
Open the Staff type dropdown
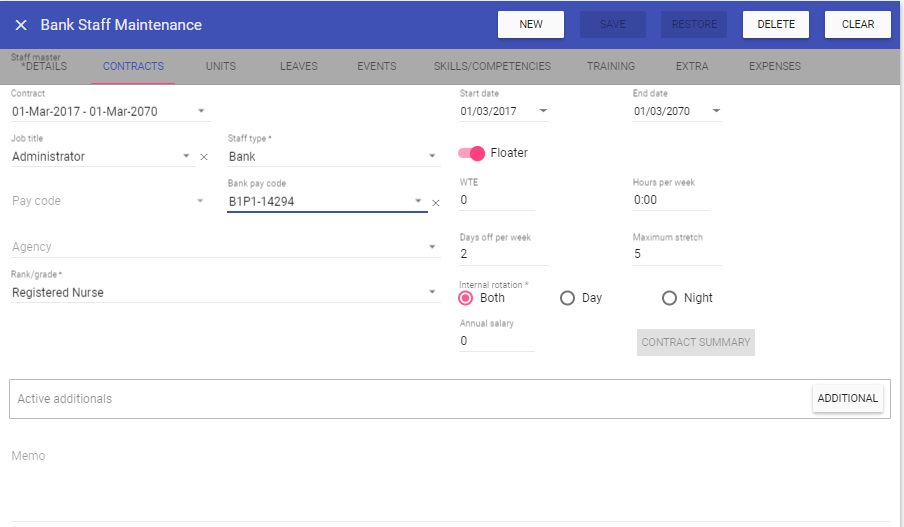[432, 157]
